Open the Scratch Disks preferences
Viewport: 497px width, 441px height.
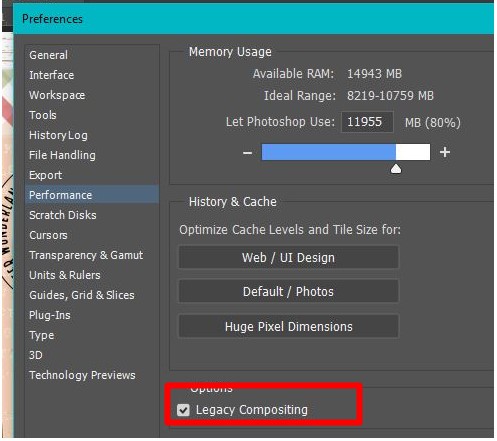[63, 215]
